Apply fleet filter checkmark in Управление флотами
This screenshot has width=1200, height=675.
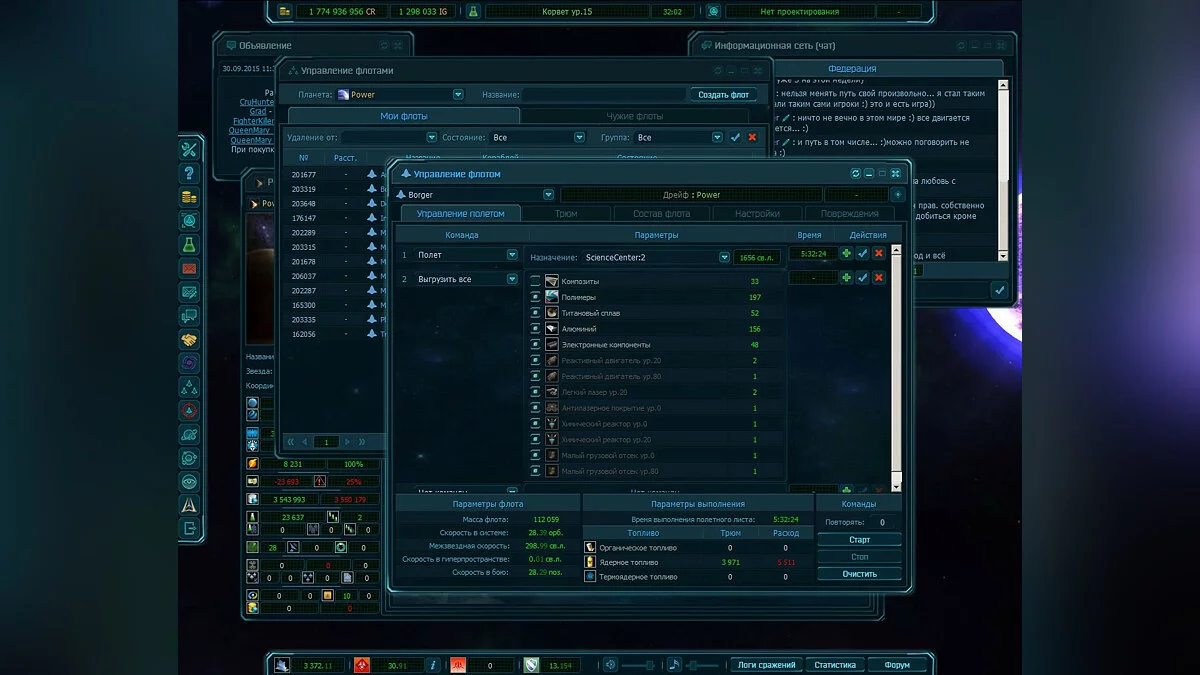pos(736,137)
